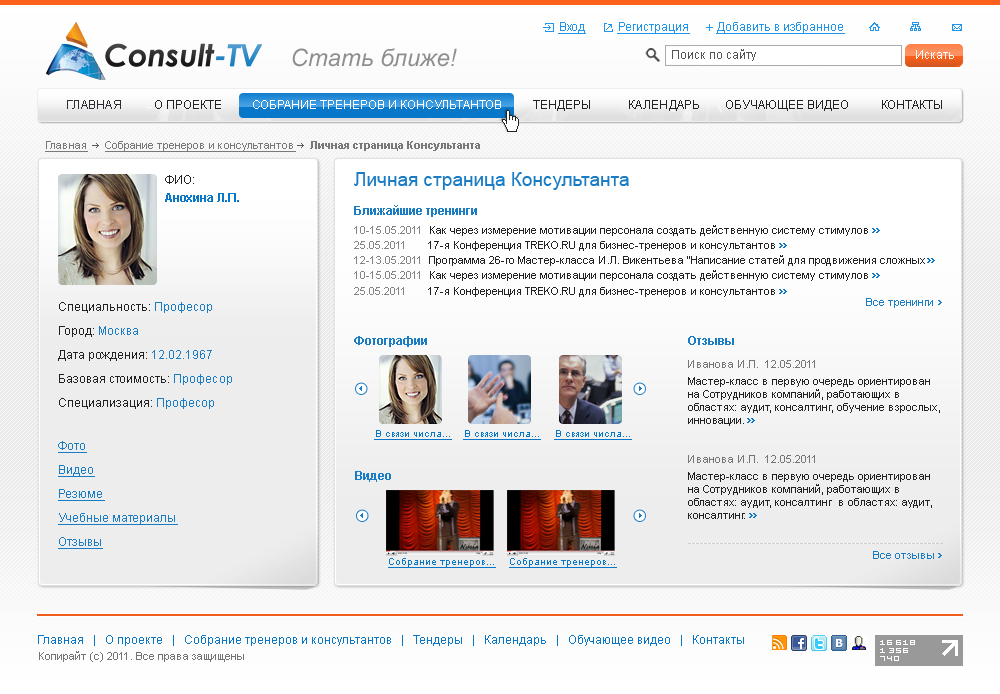1000x694 pixels.
Task: Open the Учебные материалы sidebar link
Action: point(117,518)
